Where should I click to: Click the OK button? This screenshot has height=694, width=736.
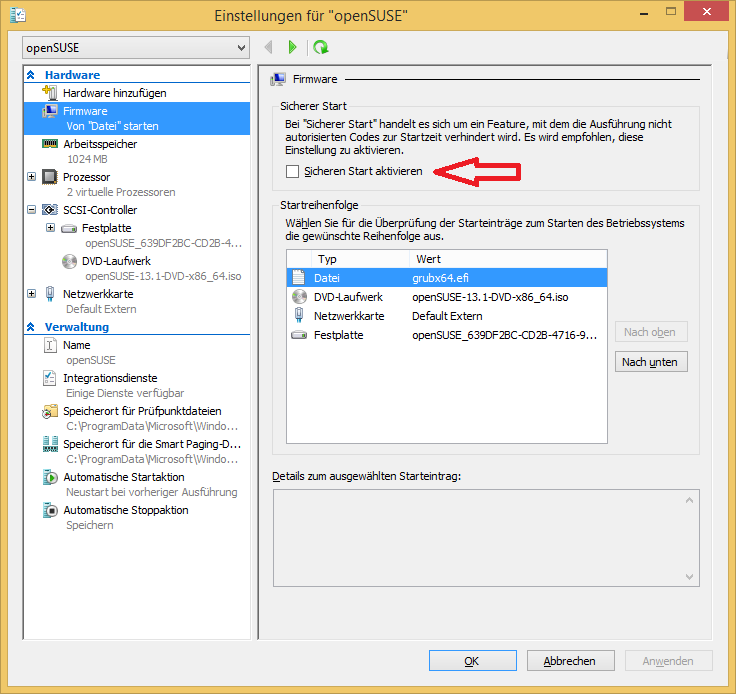(473, 661)
